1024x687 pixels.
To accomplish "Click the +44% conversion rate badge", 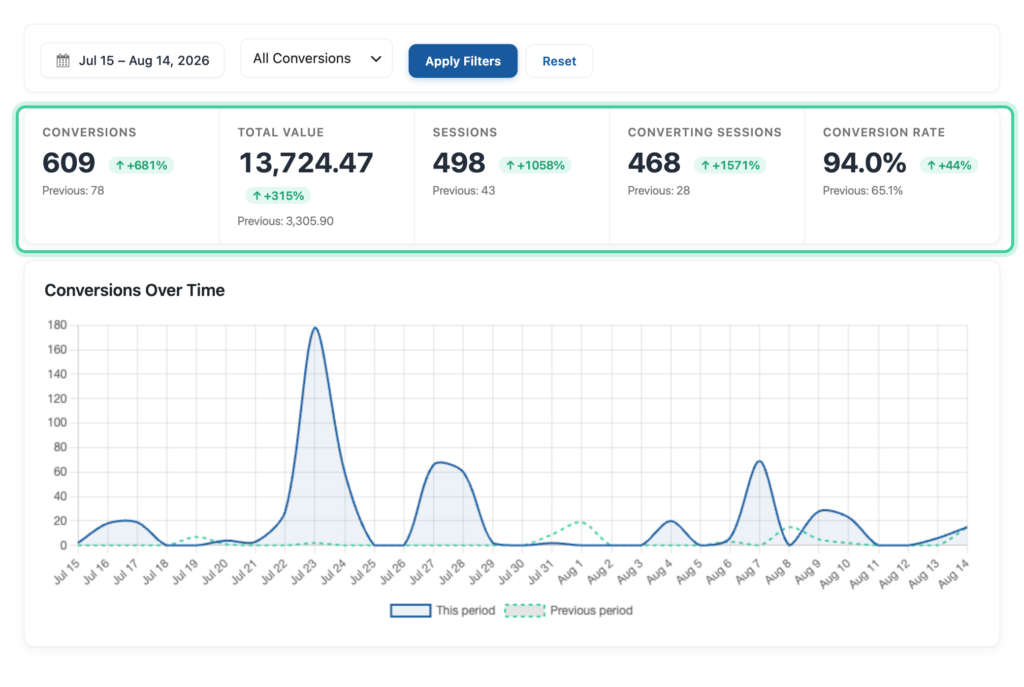I will click(949, 165).
